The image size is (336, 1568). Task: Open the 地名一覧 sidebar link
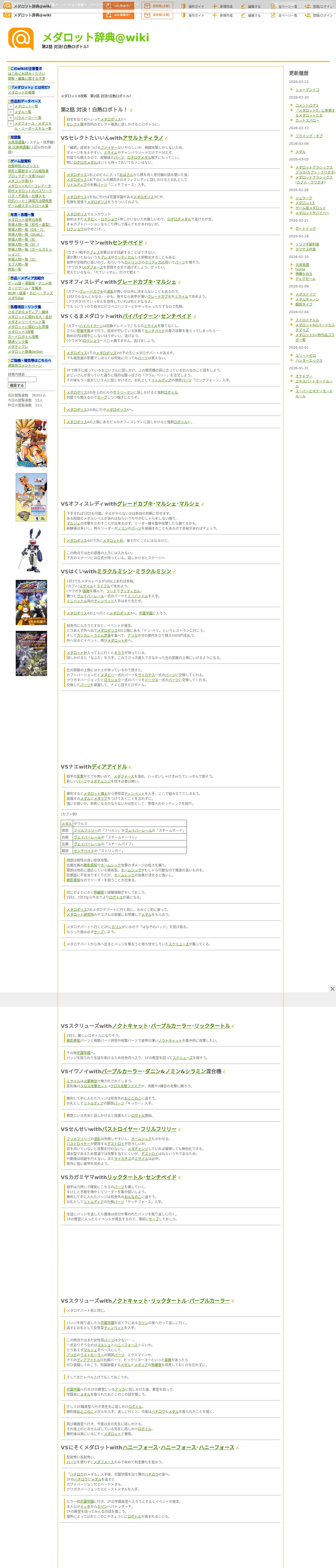pos(15,269)
